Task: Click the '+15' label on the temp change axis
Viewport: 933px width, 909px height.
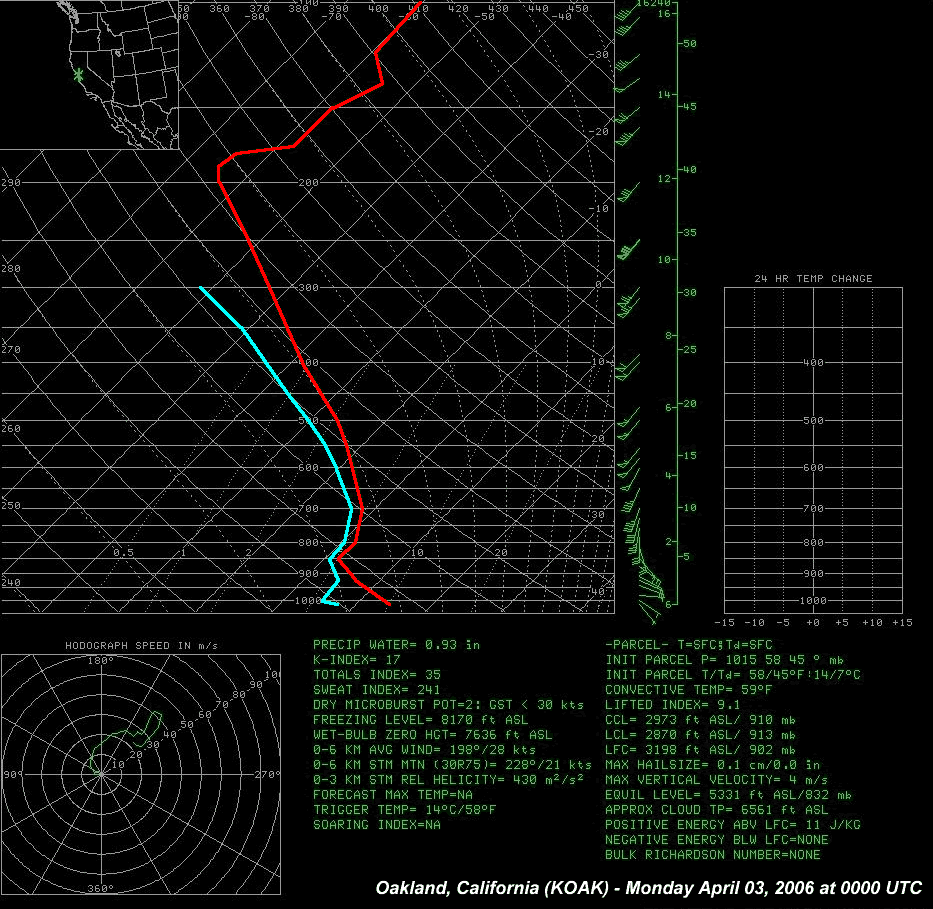Action: click(x=902, y=622)
